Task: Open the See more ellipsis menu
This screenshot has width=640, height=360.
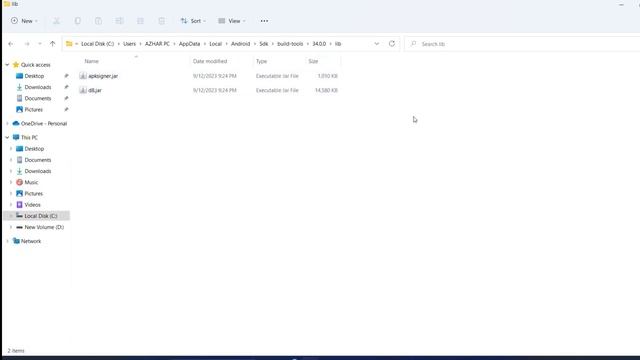Action: click(x=264, y=21)
